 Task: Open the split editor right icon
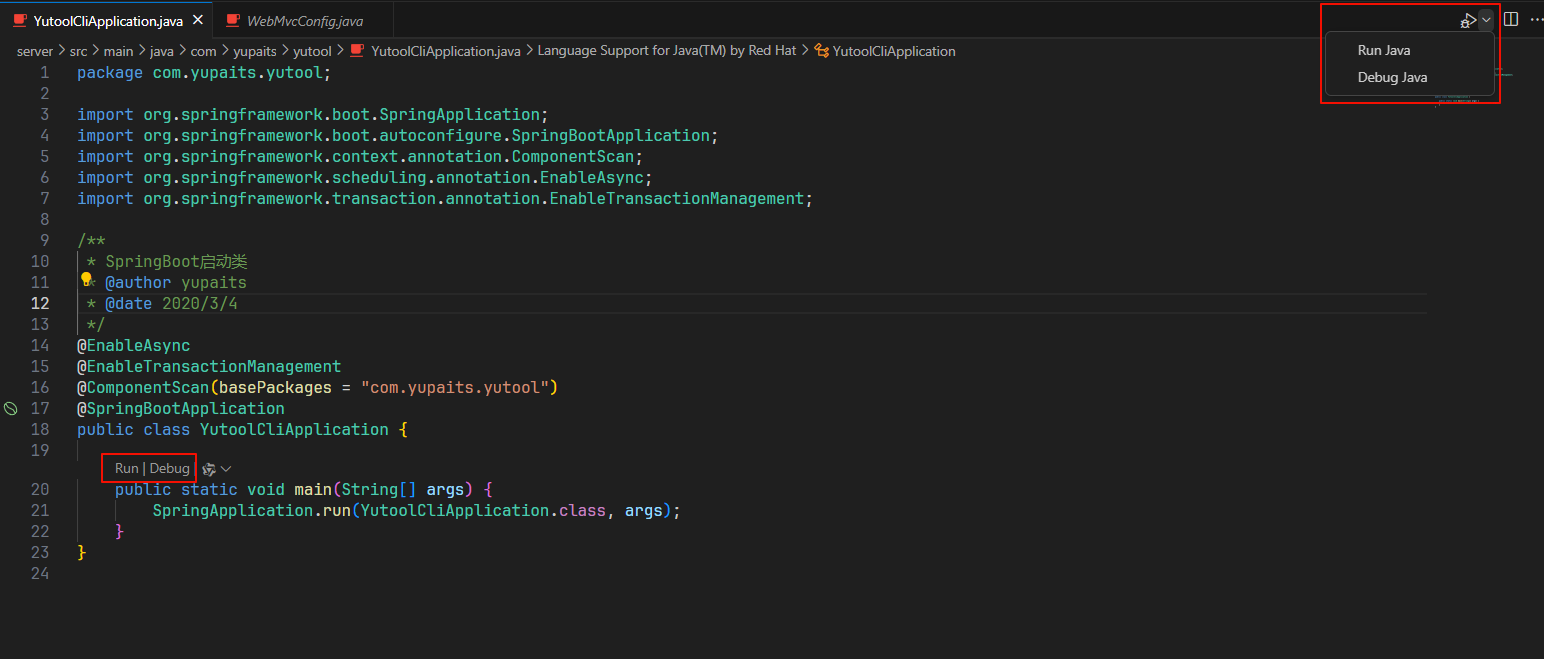(x=1511, y=19)
